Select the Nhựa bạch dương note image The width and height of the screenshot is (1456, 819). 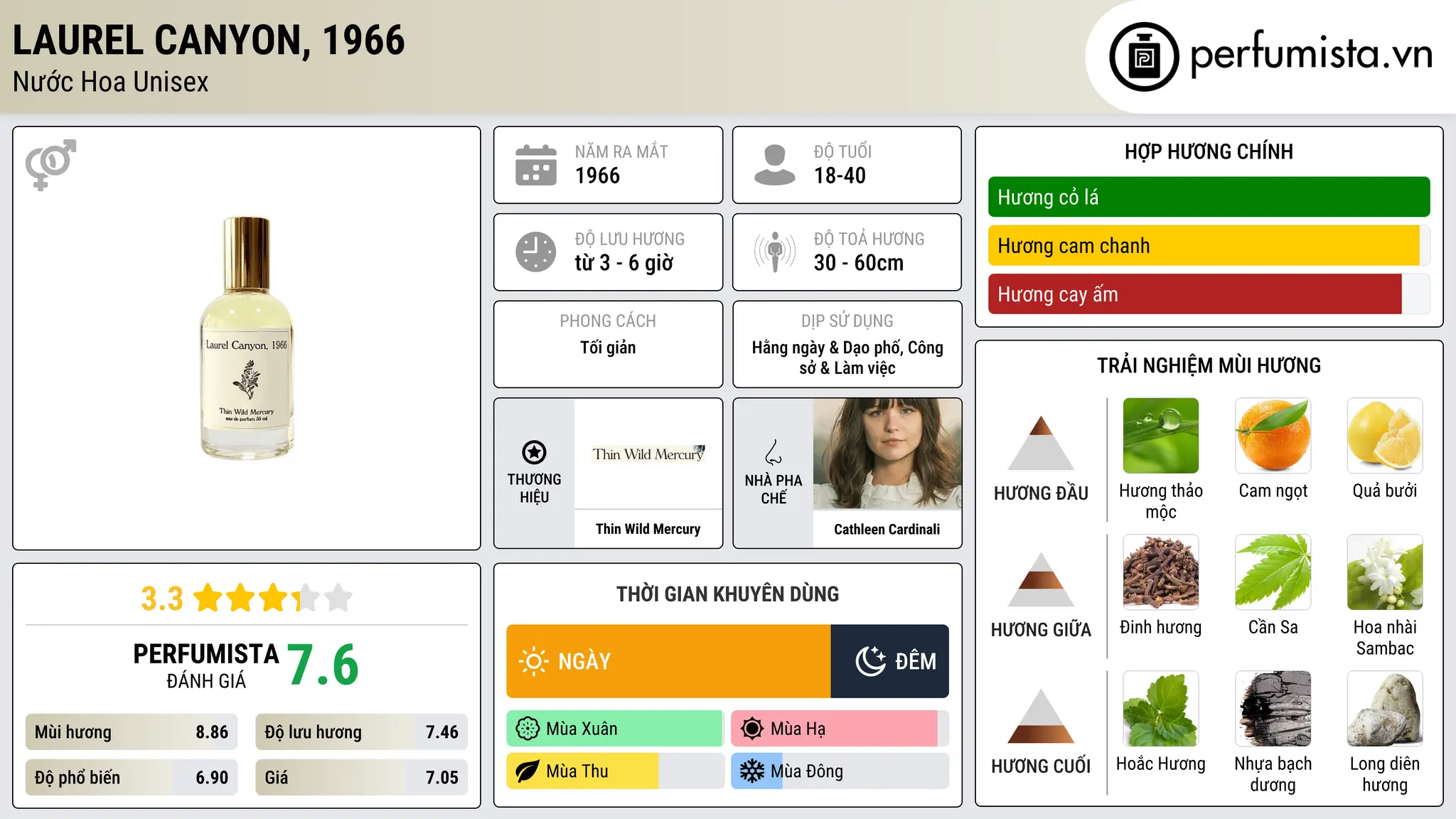coord(1273,709)
